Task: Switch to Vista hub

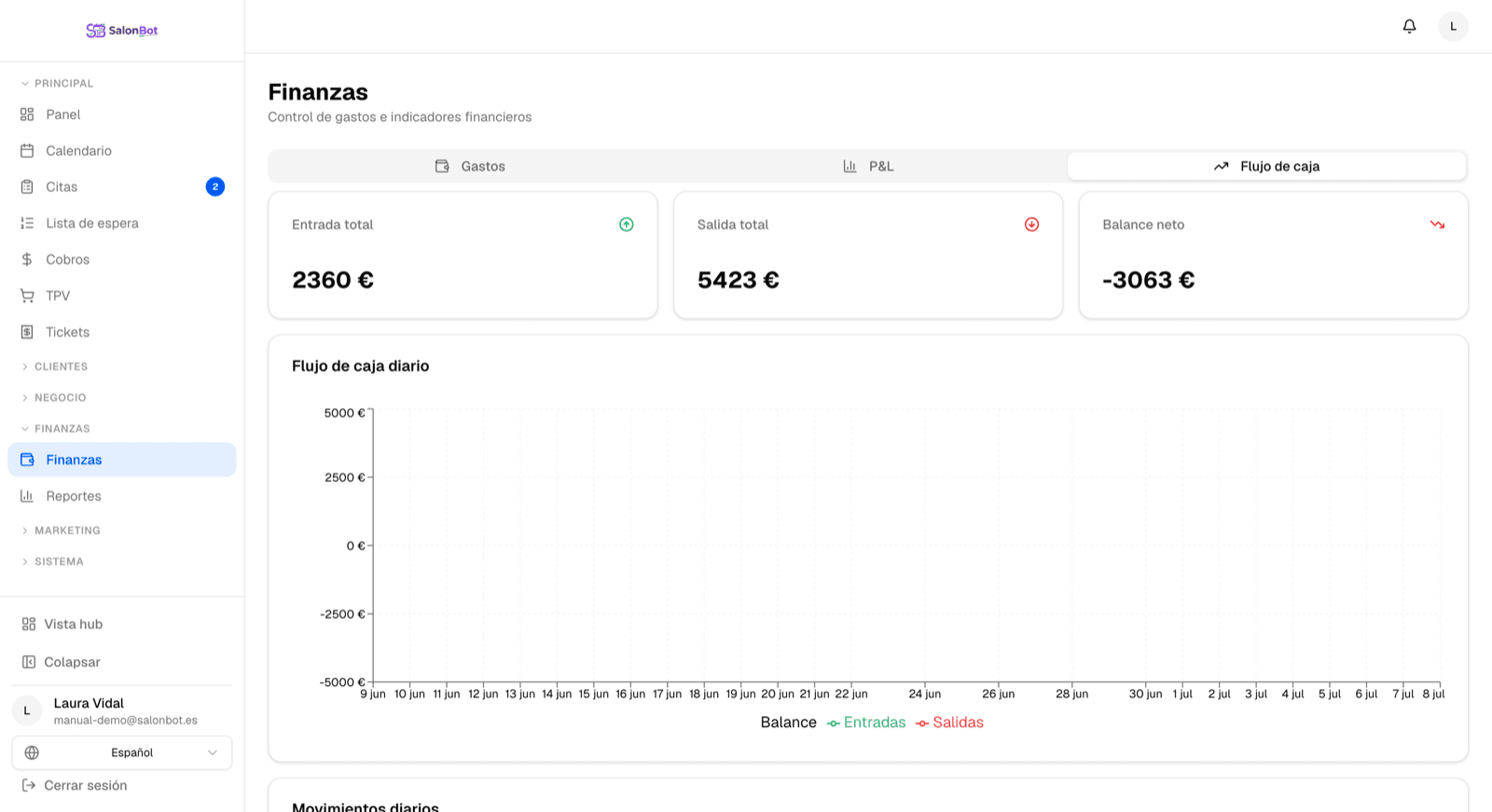Action: coord(122,625)
